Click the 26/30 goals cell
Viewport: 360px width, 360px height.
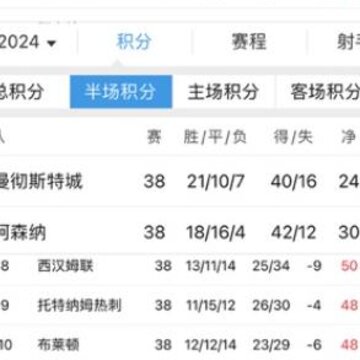click(271, 305)
